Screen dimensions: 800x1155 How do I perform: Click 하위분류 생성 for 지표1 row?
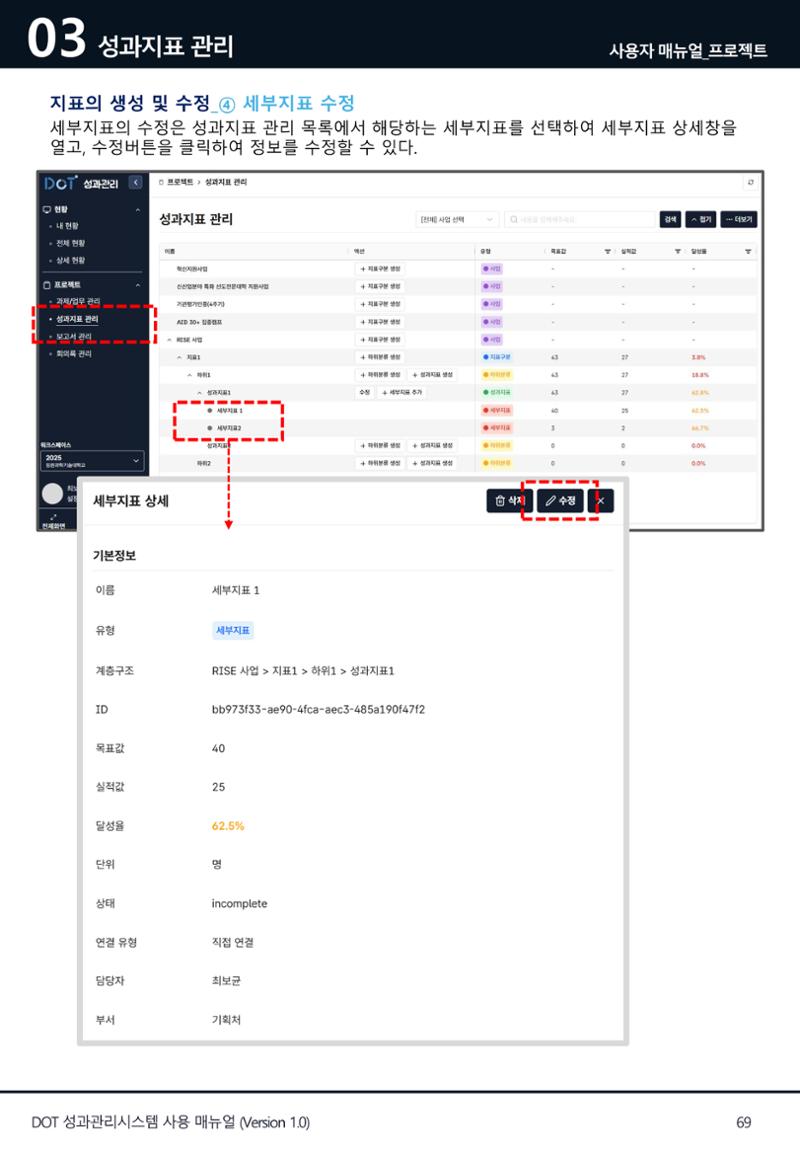point(380,357)
